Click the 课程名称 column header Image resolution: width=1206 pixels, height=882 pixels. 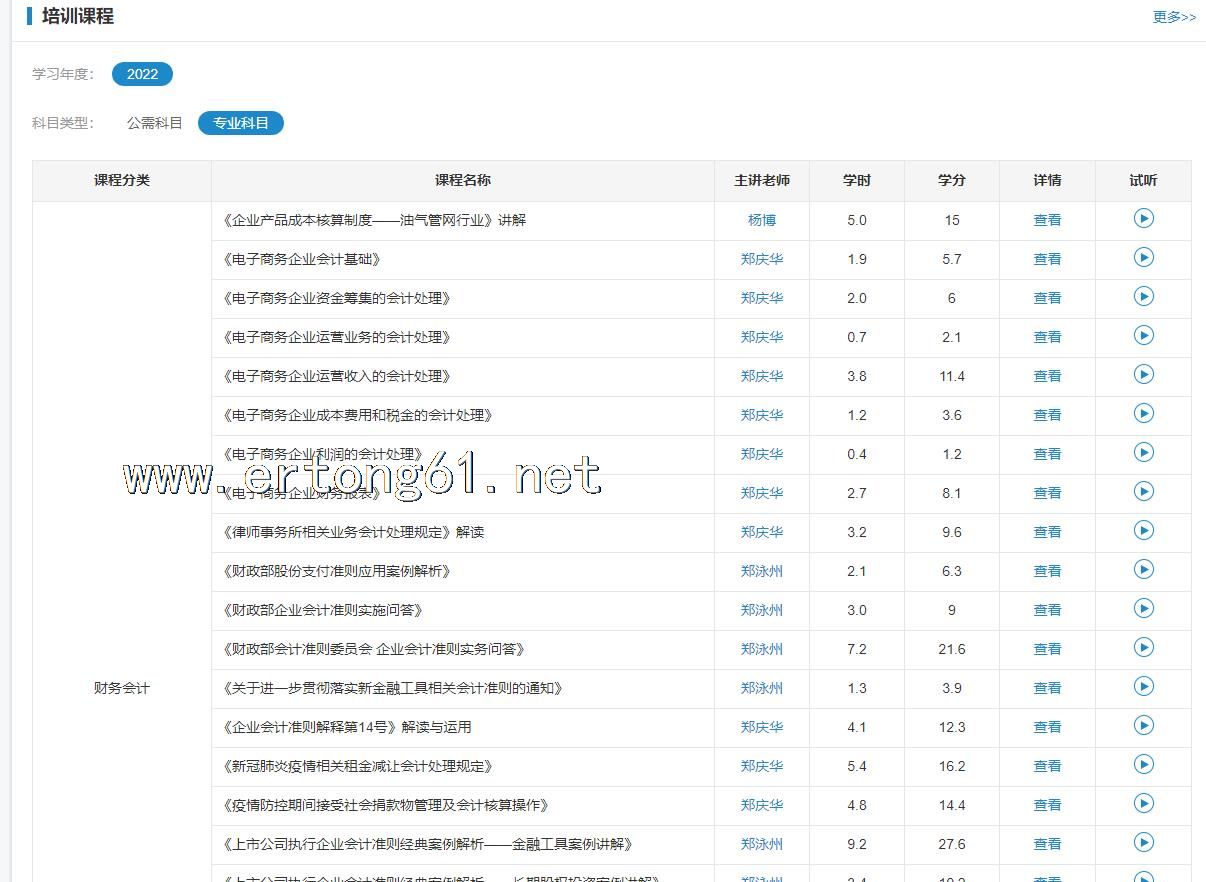463,180
